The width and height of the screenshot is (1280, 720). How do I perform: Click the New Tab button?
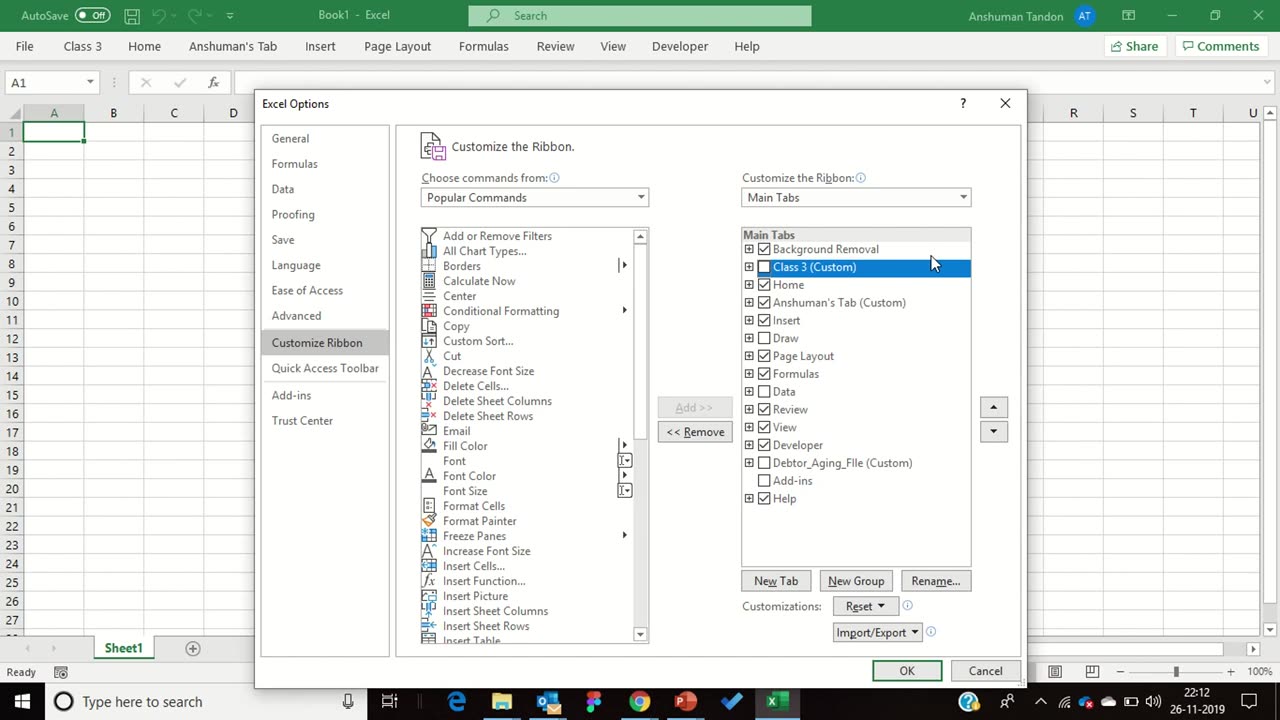(776, 581)
